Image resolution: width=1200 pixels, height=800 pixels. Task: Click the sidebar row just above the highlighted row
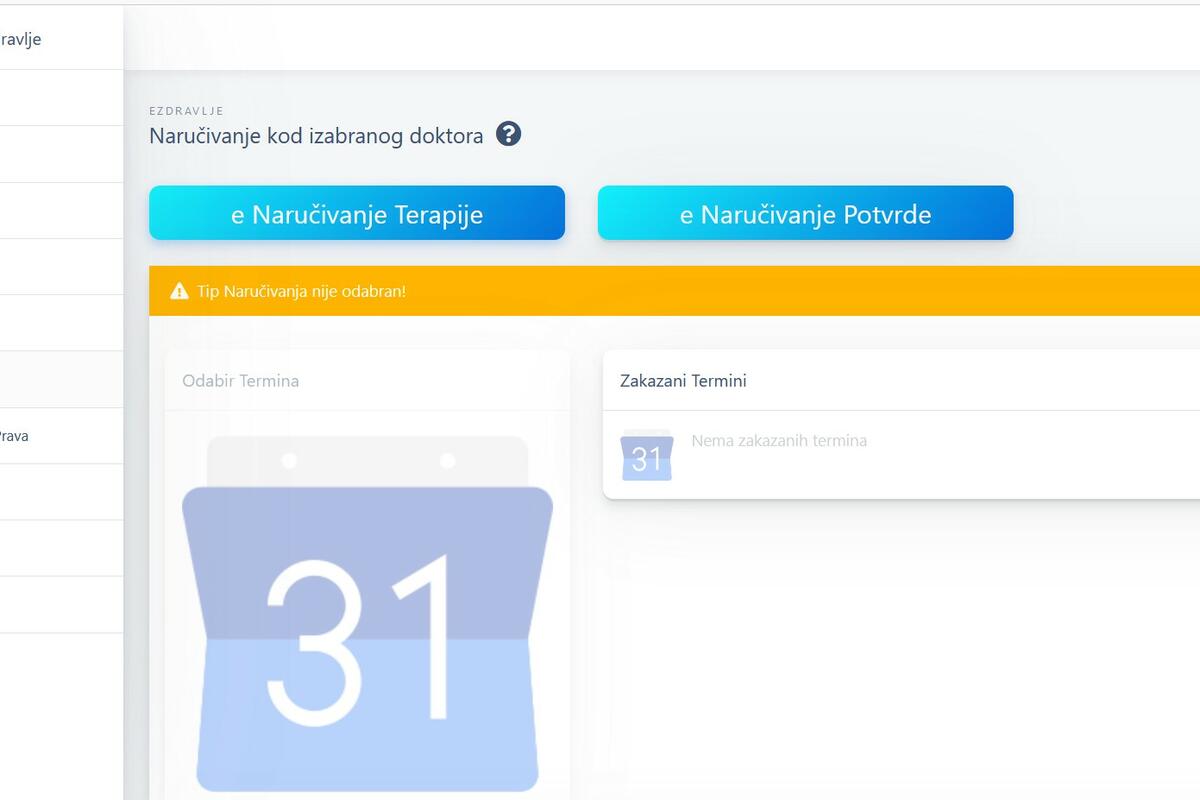click(x=60, y=323)
